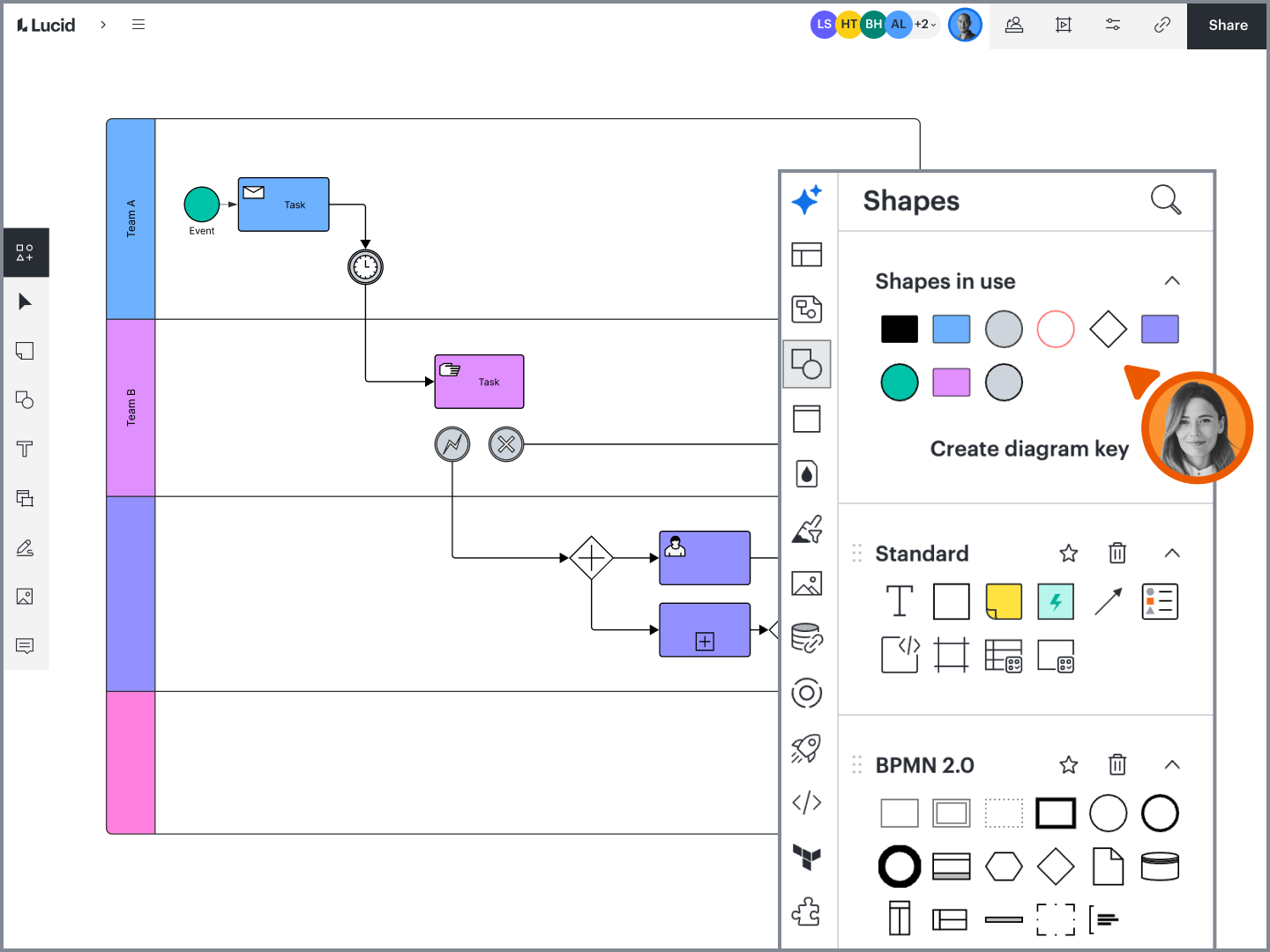Viewport: 1270px width, 952px height.
Task: Collapse the Standard shapes section
Action: pyautogui.click(x=1172, y=553)
